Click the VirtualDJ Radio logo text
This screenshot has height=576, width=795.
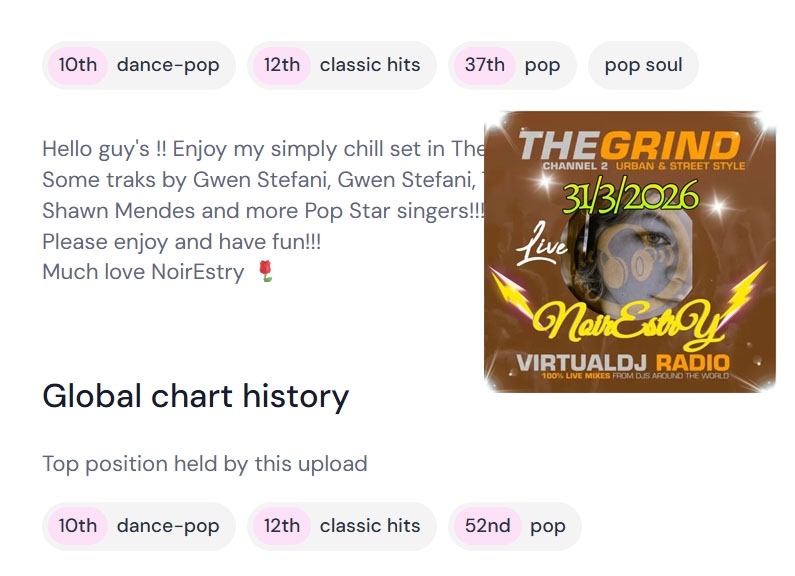pyautogui.click(x=623, y=362)
